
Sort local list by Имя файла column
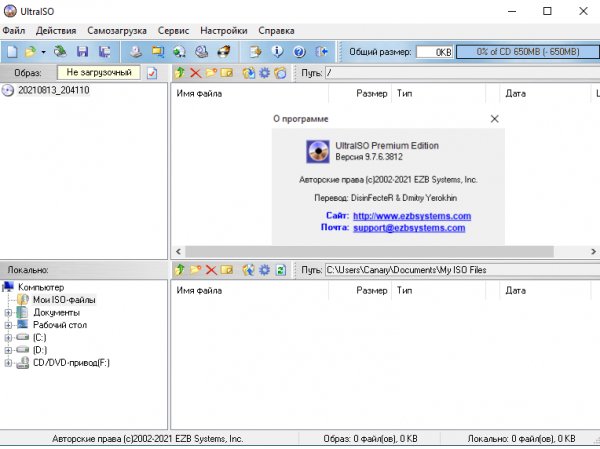250,291
